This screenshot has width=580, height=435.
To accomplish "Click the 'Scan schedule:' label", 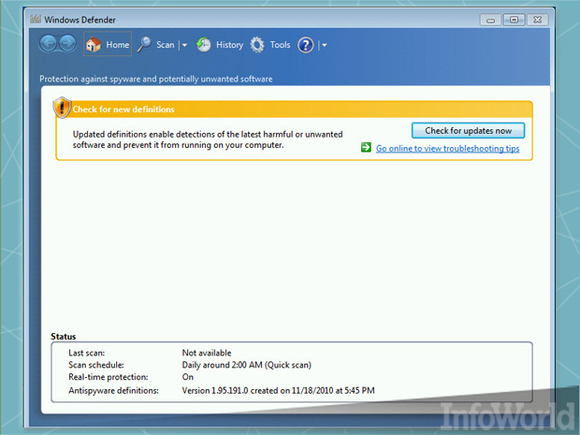I will [96, 365].
